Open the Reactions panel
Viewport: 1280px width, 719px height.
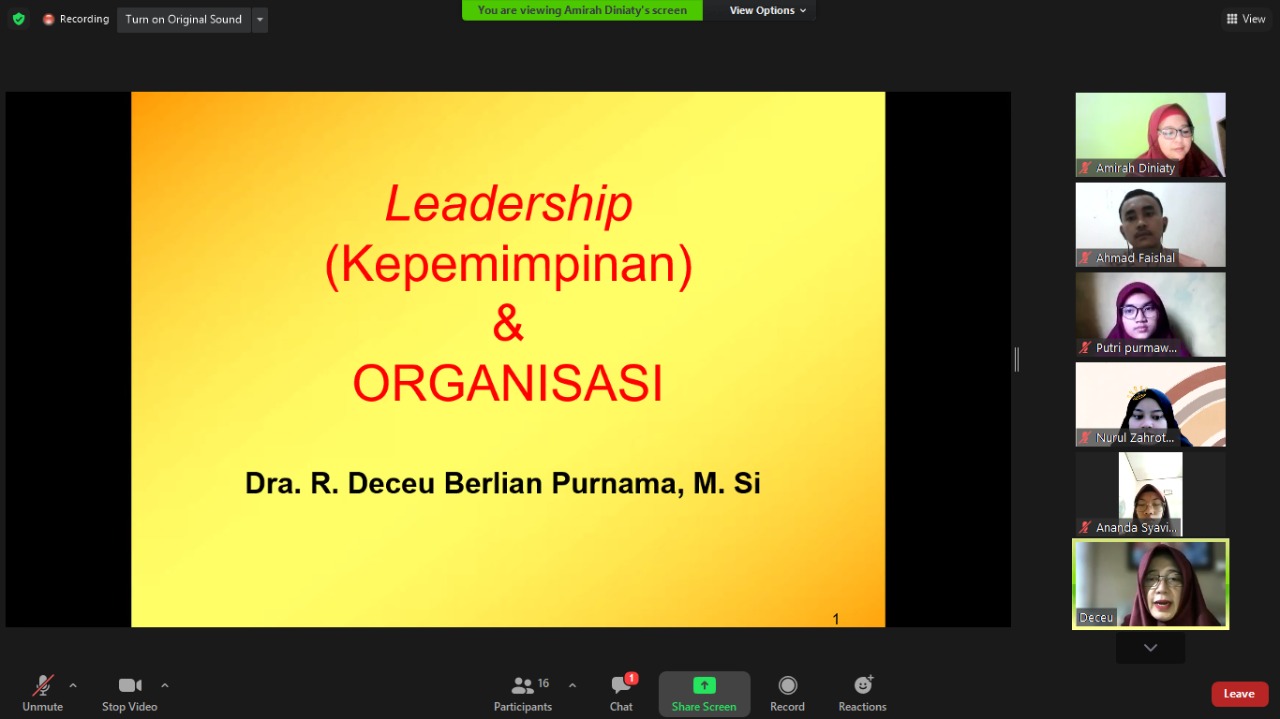click(x=861, y=690)
